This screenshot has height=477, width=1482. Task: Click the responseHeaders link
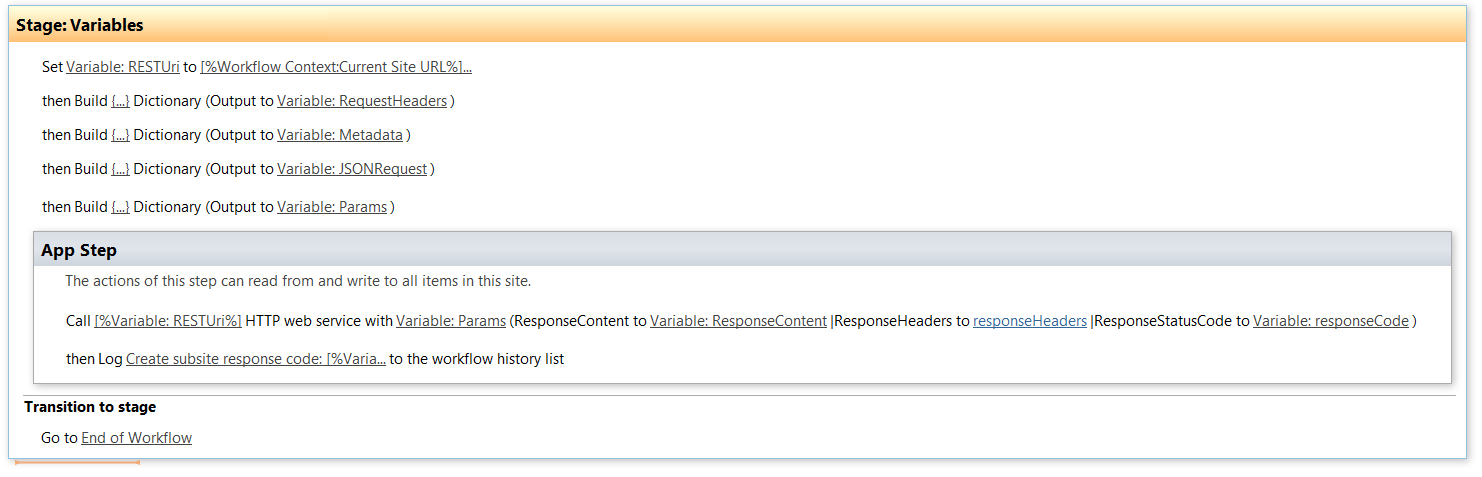click(x=1029, y=321)
